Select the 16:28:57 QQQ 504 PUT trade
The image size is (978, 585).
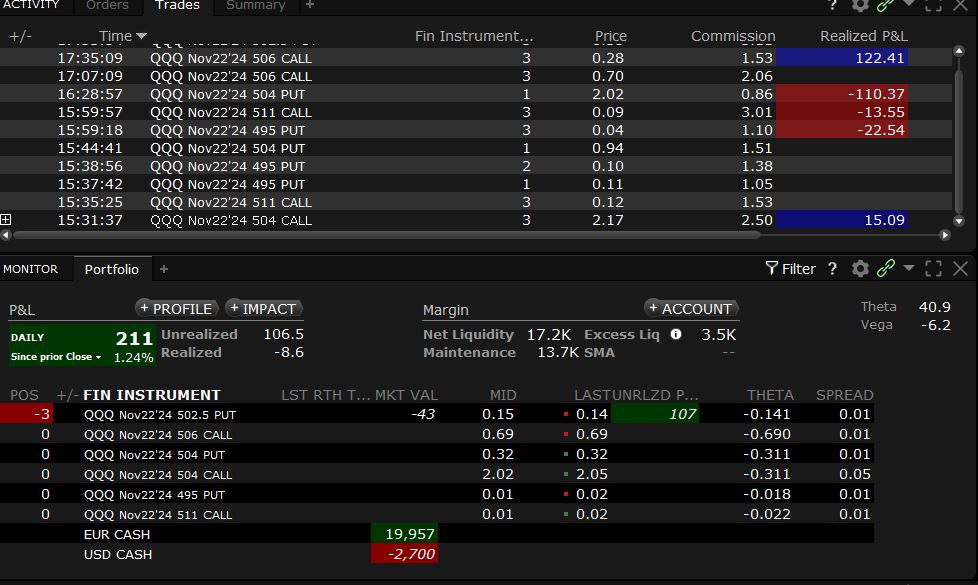point(476,94)
